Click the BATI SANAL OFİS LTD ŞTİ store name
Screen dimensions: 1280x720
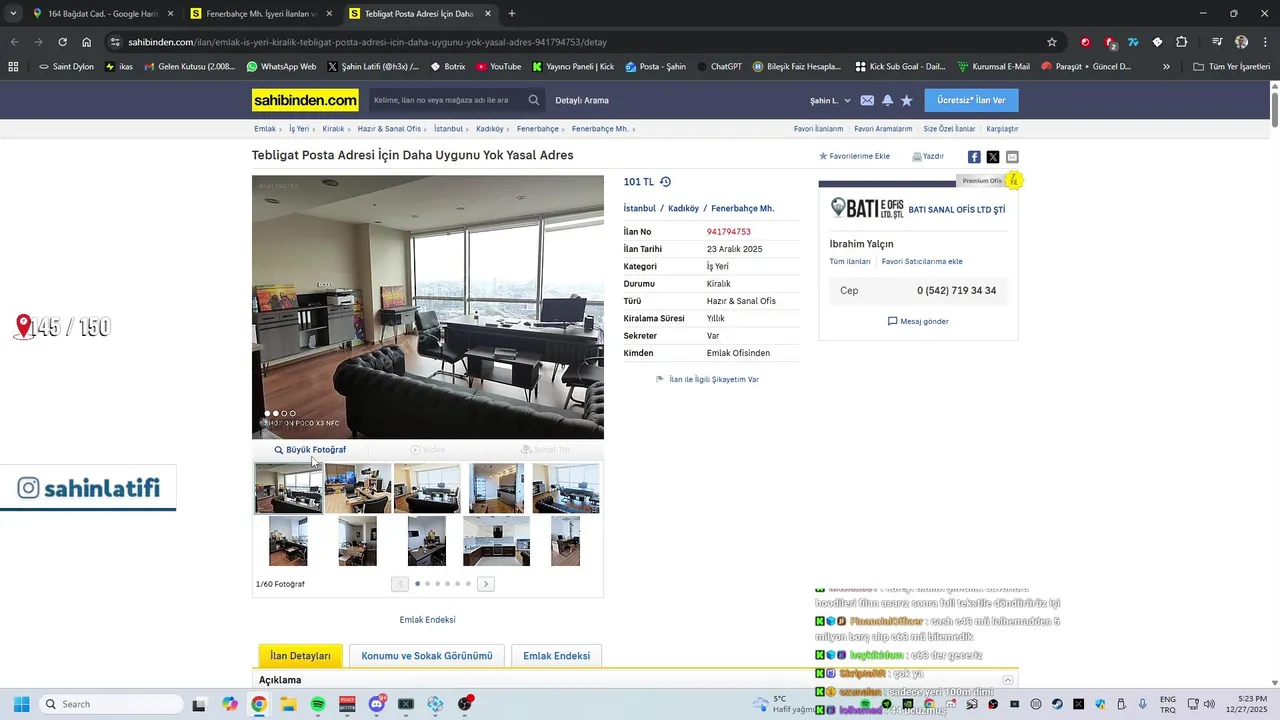pos(957,210)
